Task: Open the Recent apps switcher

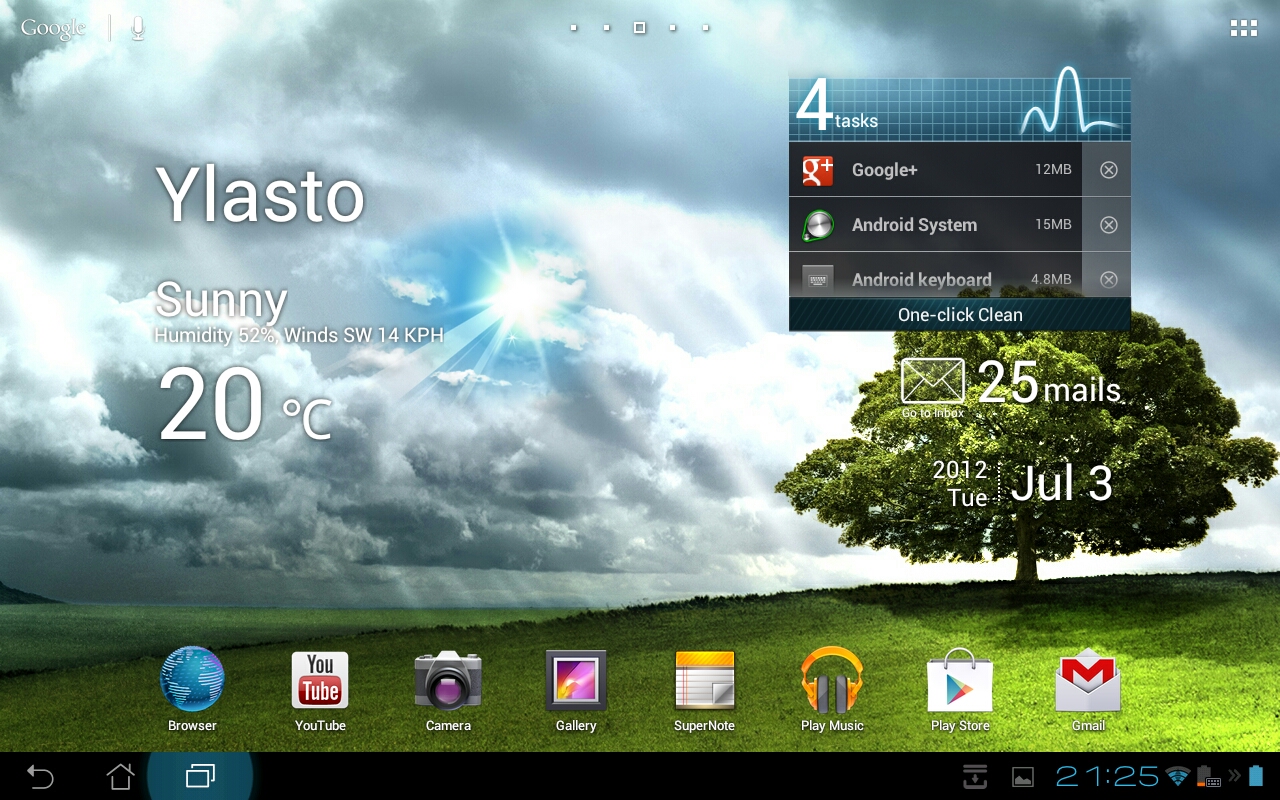Action: point(200,776)
